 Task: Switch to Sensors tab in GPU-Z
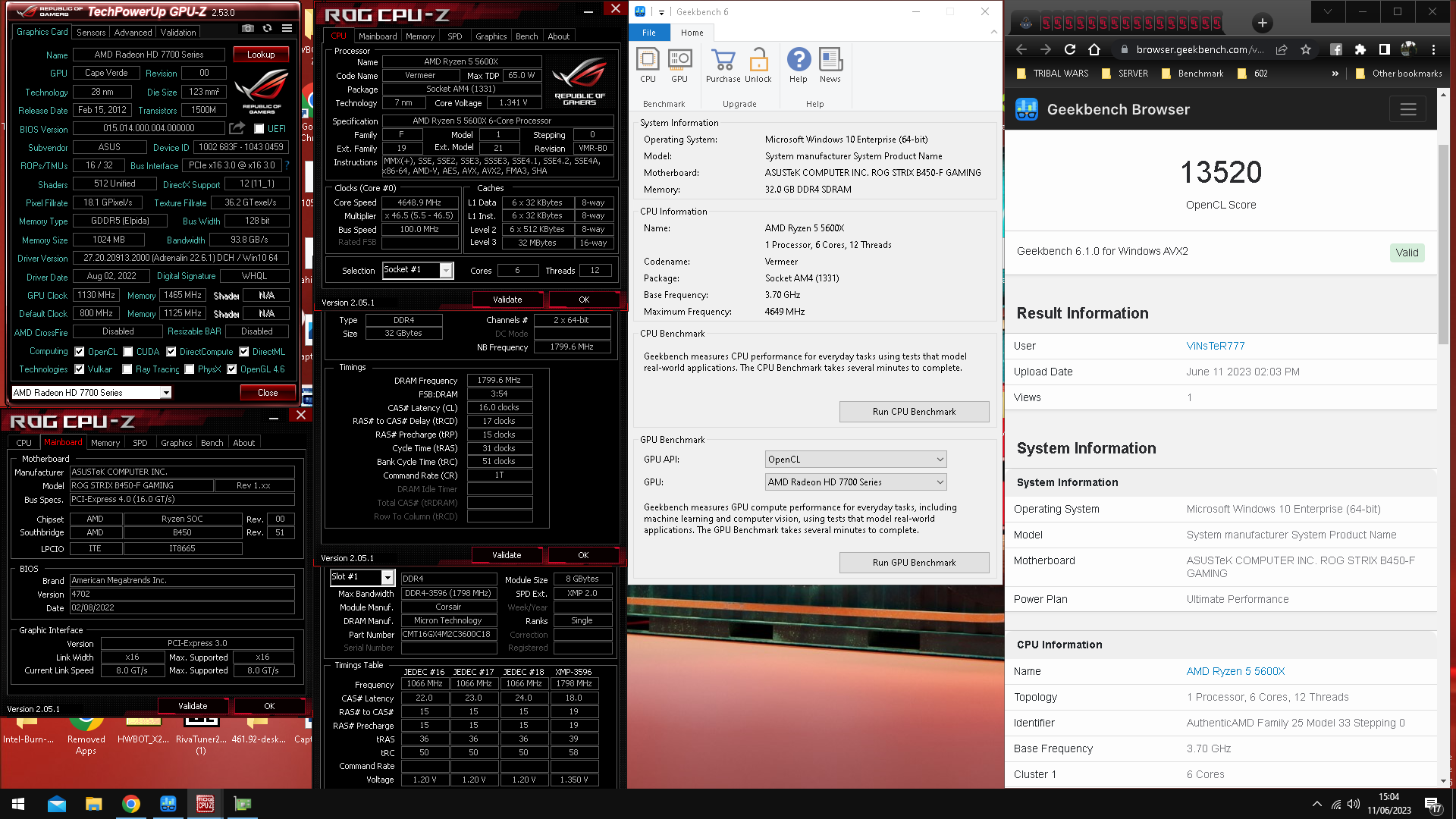(x=91, y=33)
